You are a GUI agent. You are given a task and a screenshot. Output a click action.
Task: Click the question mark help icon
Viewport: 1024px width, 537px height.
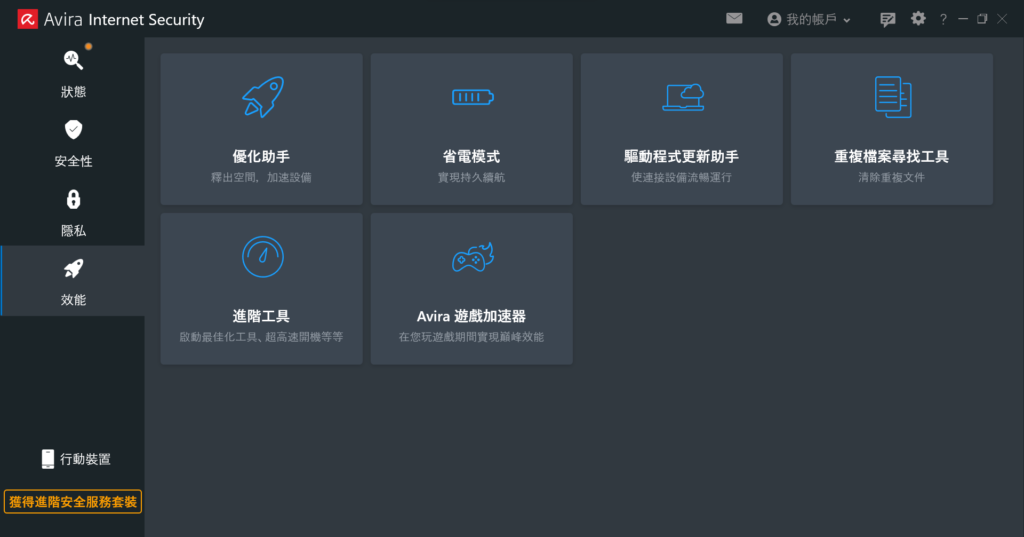pyautogui.click(x=943, y=19)
